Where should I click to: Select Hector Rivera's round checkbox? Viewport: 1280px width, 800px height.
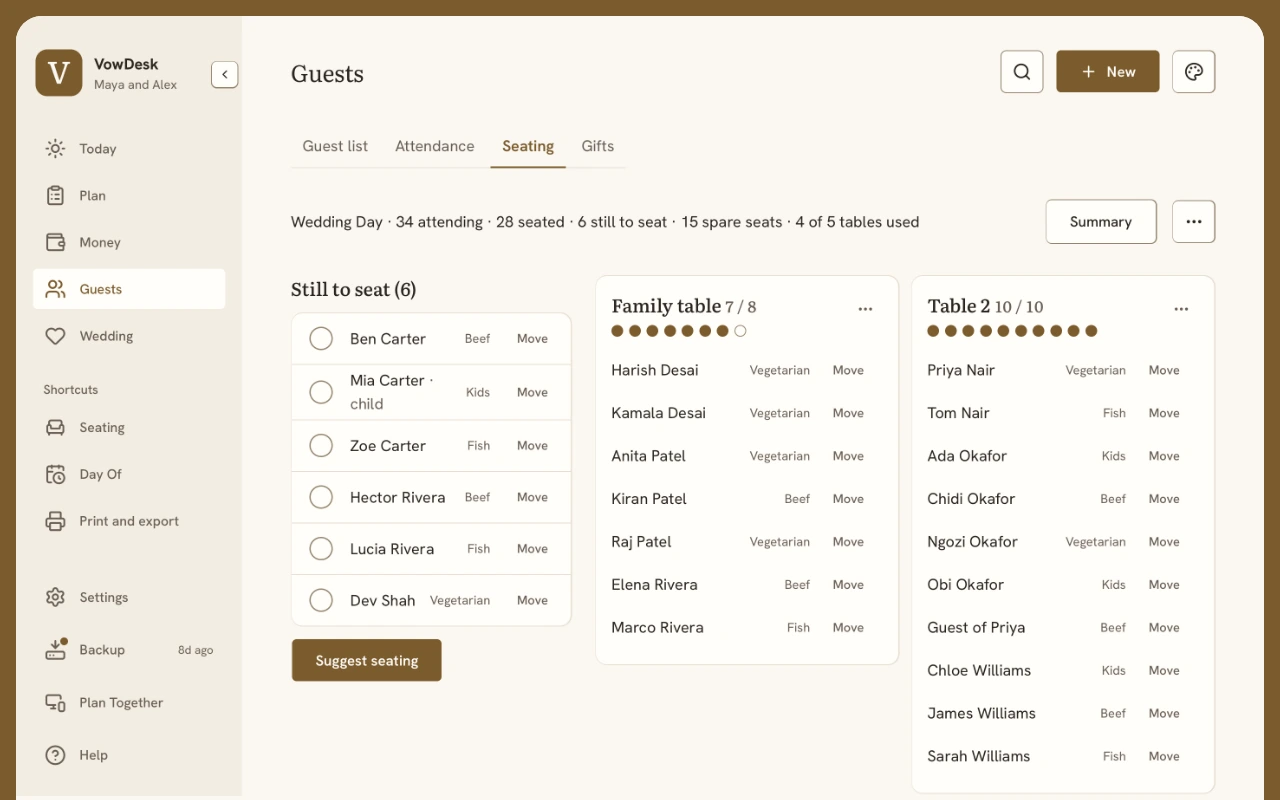(x=321, y=497)
